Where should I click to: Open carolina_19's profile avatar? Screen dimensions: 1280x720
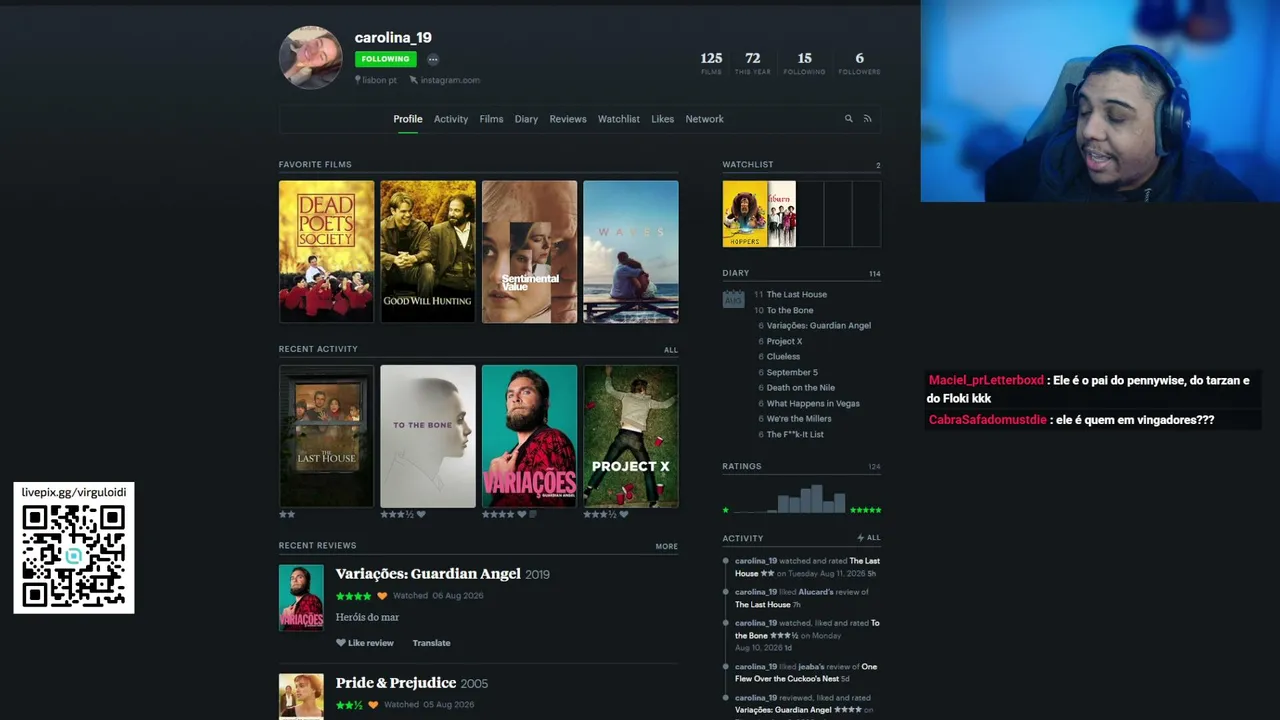click(310, 57)
